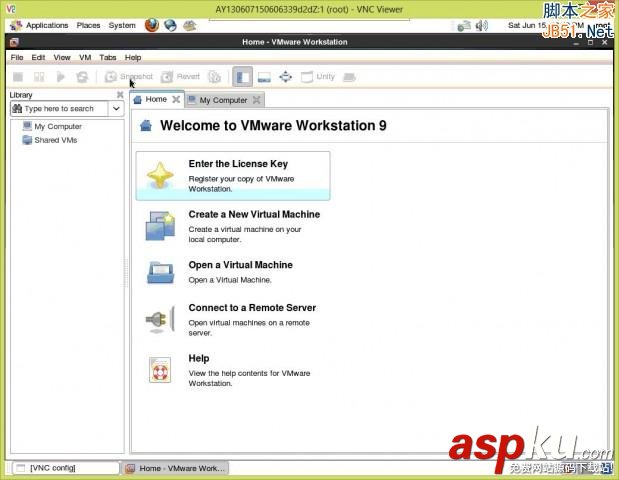
Task: Open the Places menu in top panel
Action: 88,25
